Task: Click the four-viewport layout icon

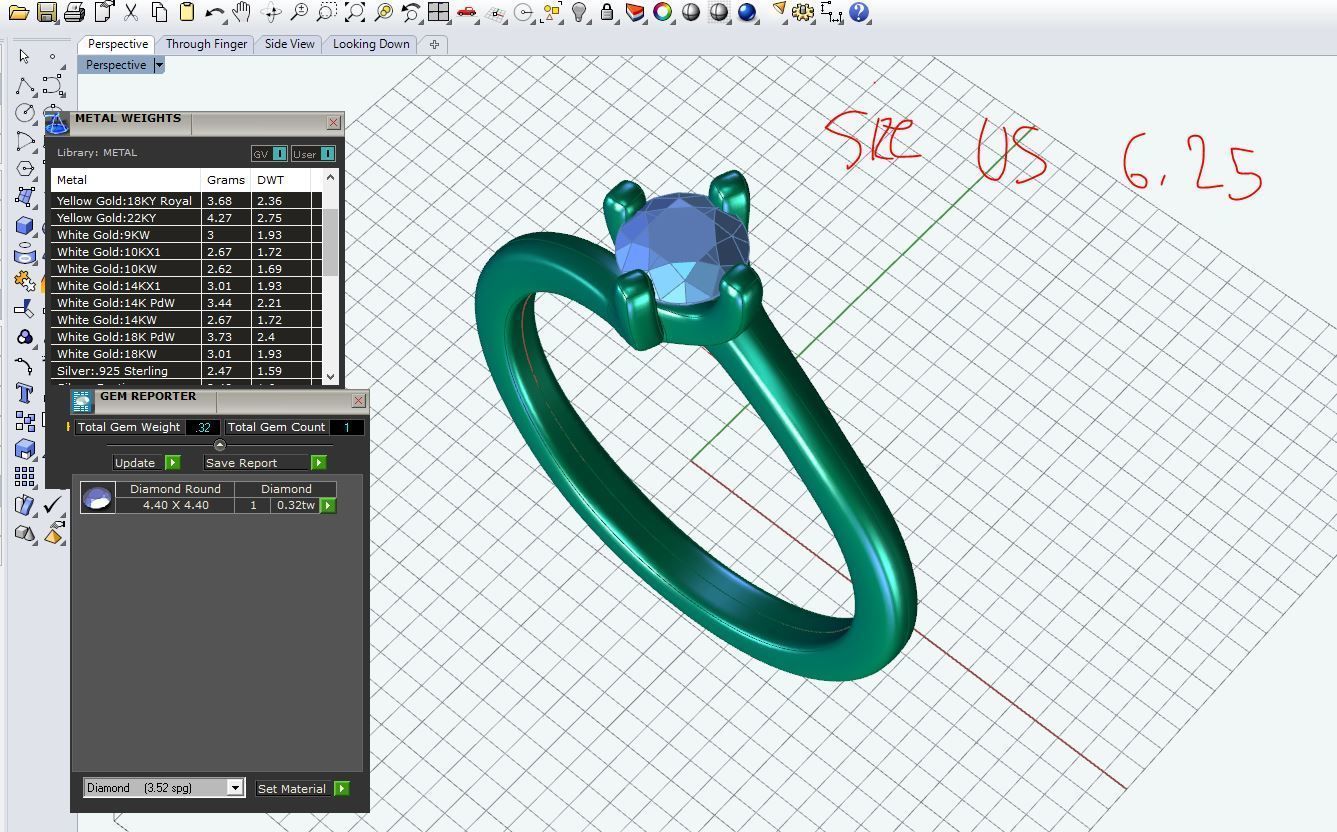Action: 438,13
